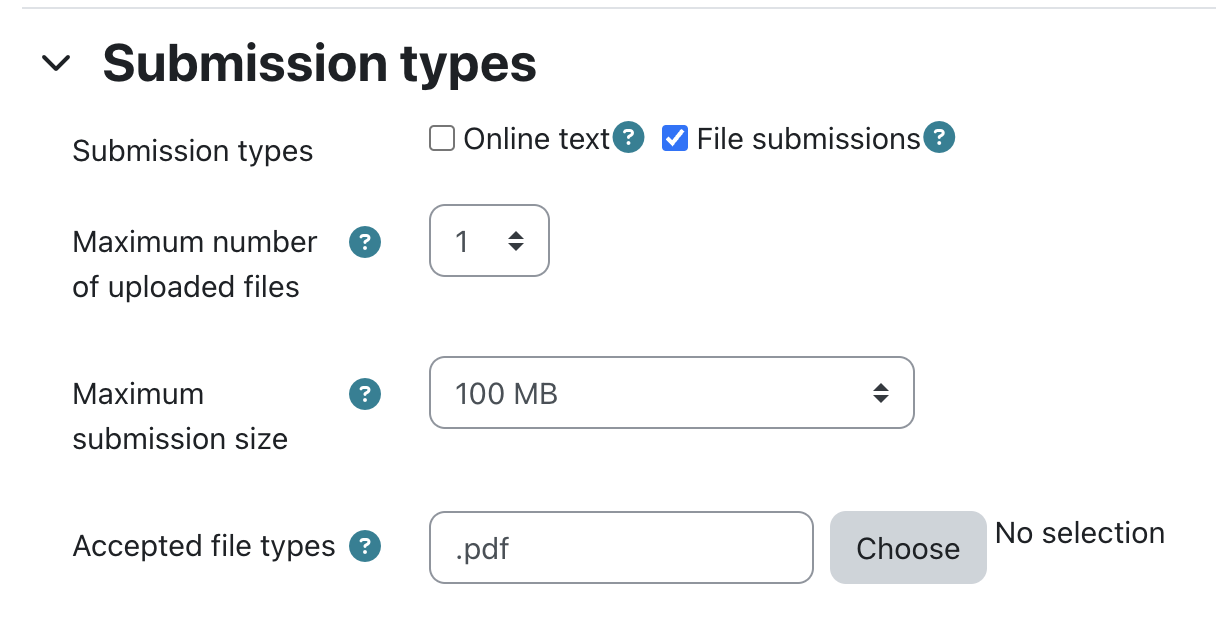Screen dimensions: 1216x620
Task: Open the 100 MB submission size dropdown
Action: [671, 393]
